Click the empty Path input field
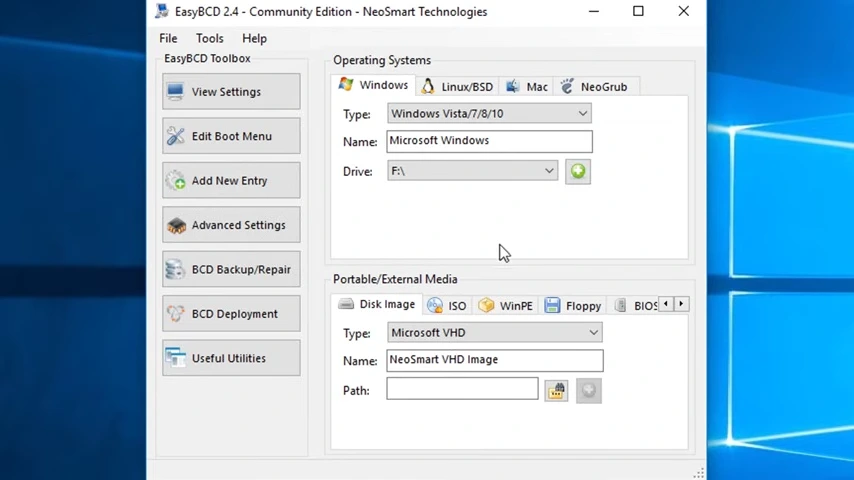854x480 pixels. coord(462,389)
